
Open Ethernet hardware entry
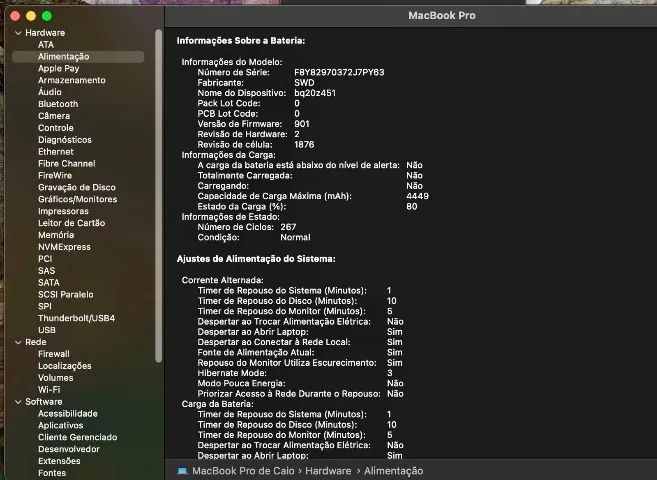point(55,152)
